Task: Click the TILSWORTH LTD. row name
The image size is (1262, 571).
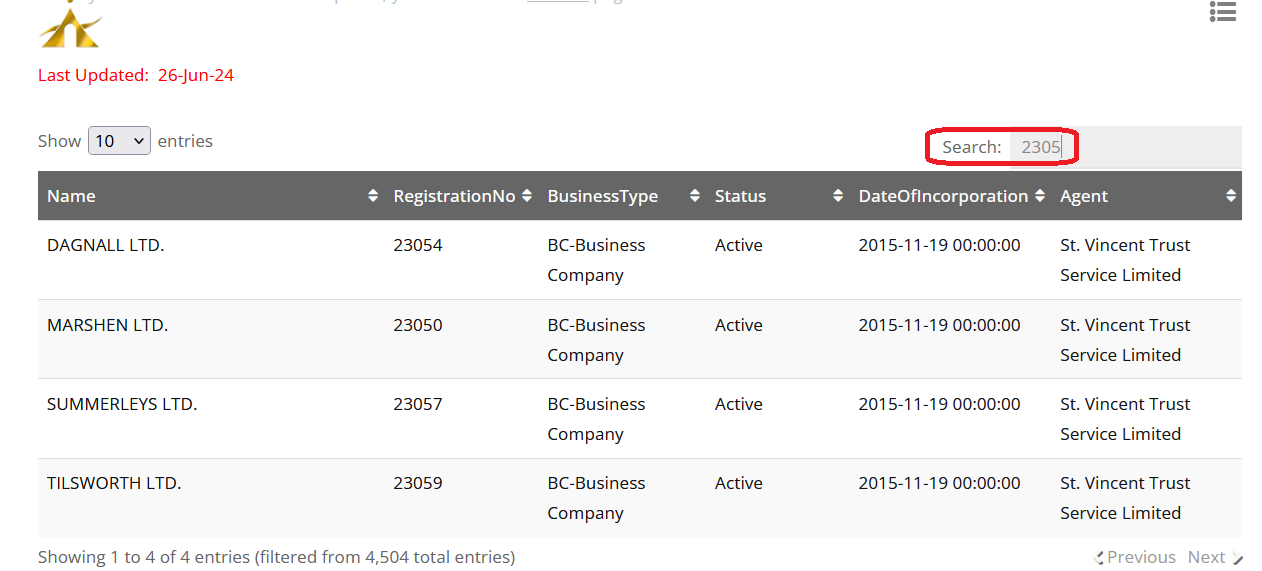Action: coord(114,483)
